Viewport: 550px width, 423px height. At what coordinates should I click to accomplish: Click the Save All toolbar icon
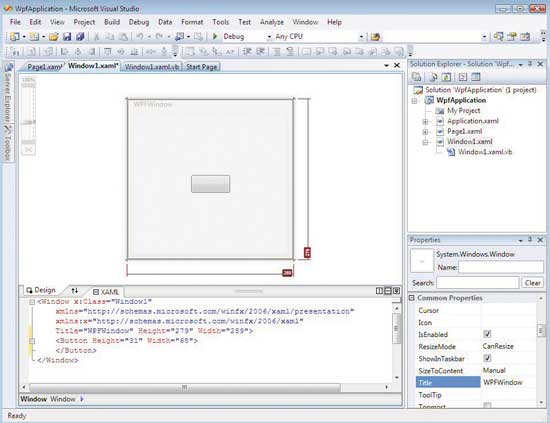(80, 36)
